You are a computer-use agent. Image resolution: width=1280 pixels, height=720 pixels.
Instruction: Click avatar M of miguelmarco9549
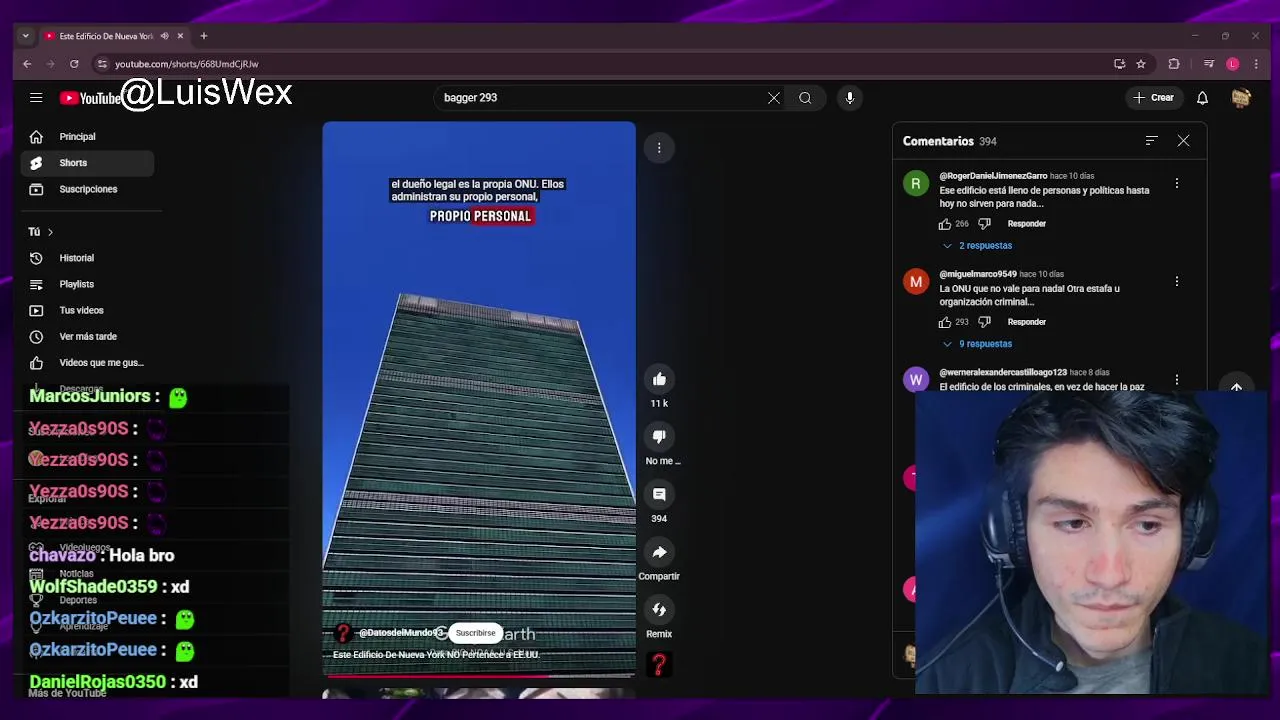tap(916, 282)
